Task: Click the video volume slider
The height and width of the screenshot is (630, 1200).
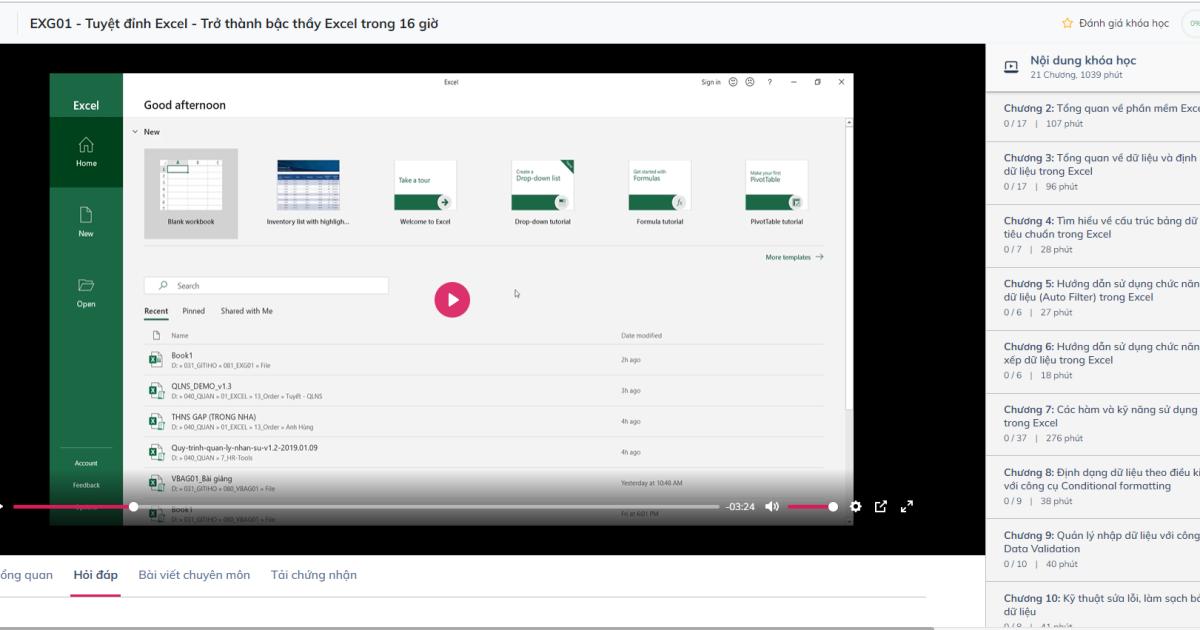Action: 811,507
